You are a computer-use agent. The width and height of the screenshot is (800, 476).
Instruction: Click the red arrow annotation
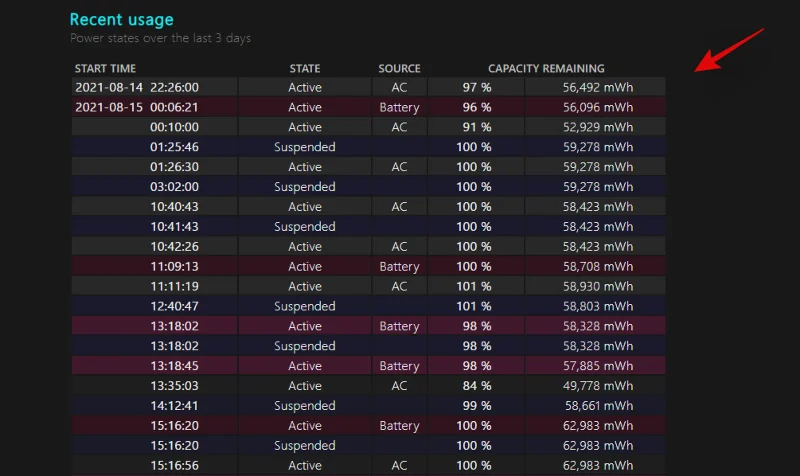[729, 50]
